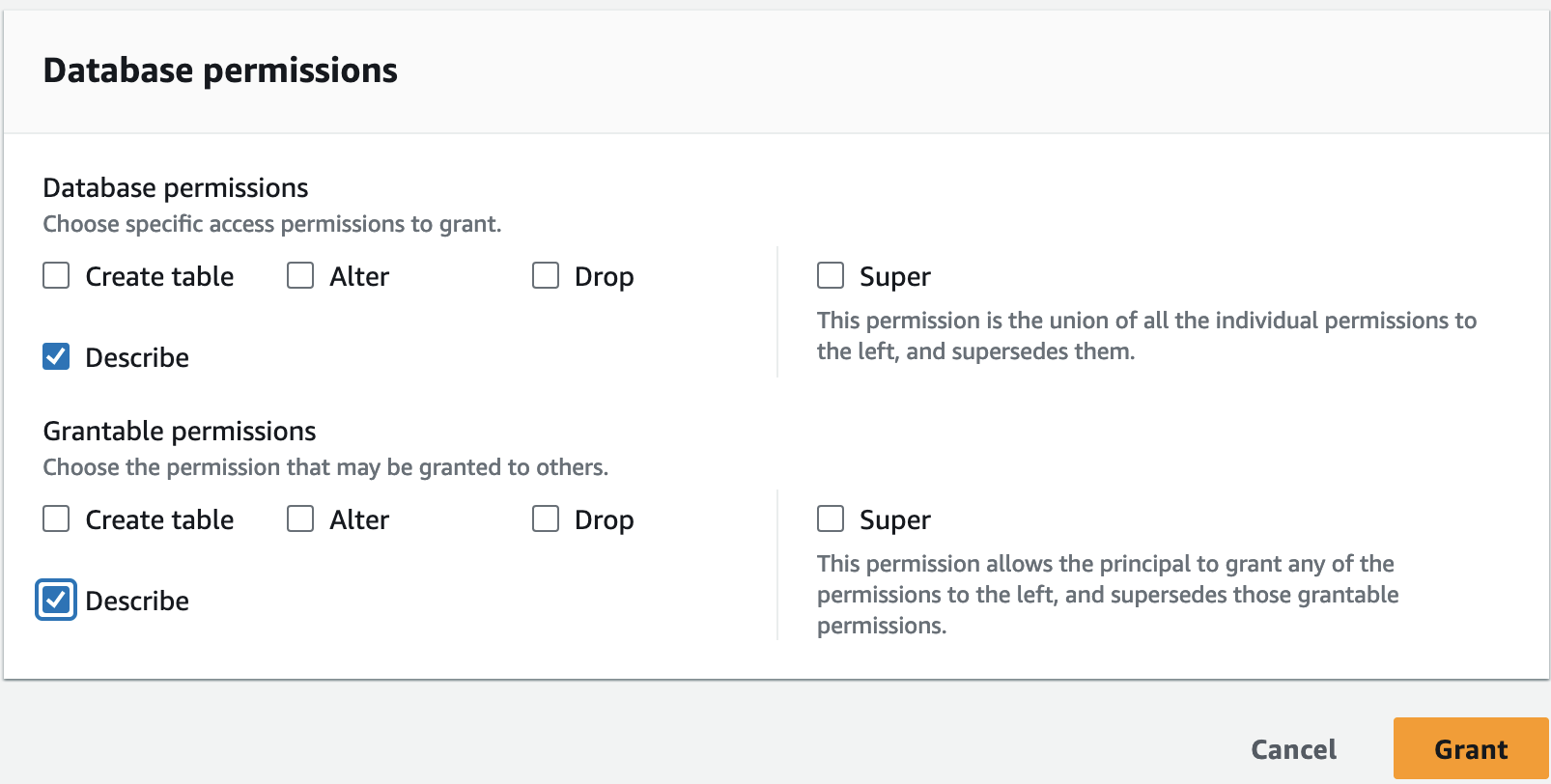Enable the grantable Drop permission

pyautogui.click(x=546, y=518)
